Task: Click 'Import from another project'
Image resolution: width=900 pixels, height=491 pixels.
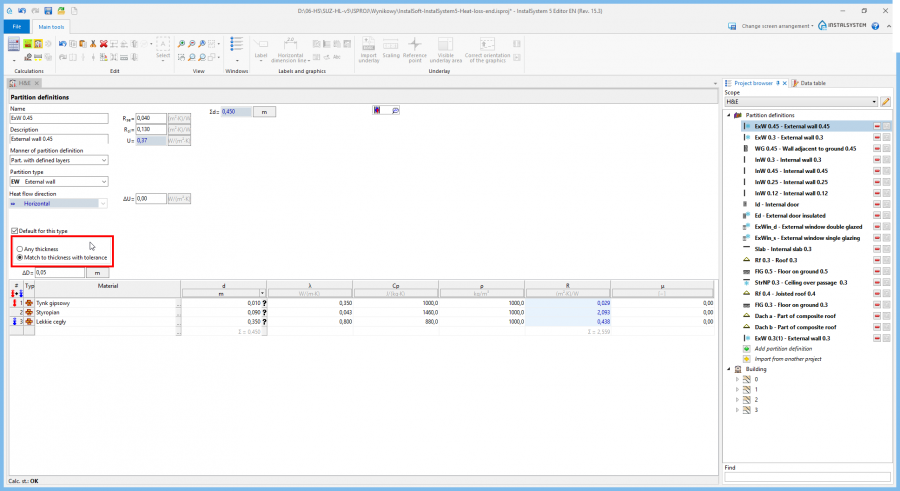Action: click(x=787, y=358)
